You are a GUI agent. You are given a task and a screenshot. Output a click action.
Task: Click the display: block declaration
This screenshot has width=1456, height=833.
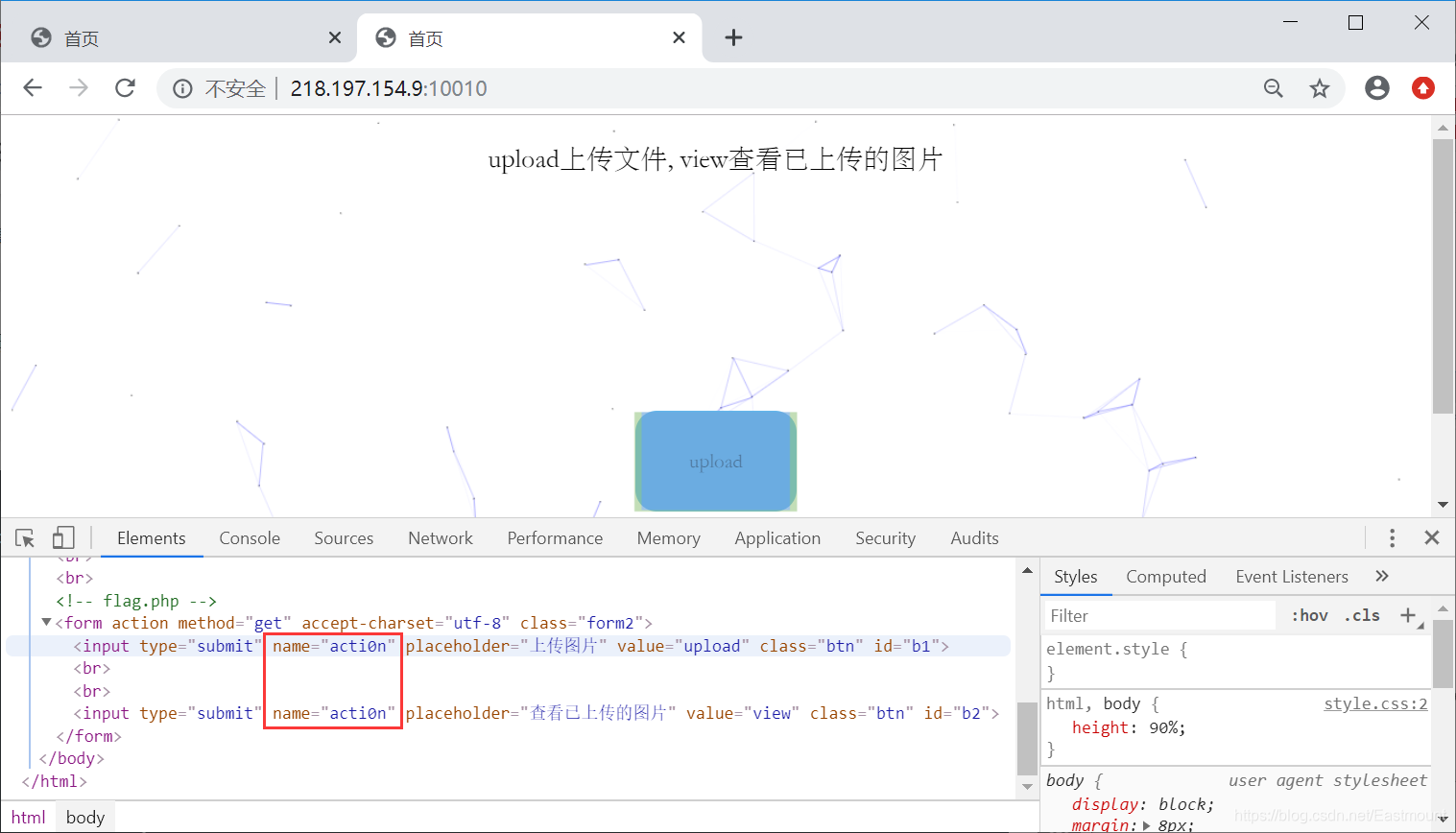(1143, 804)
